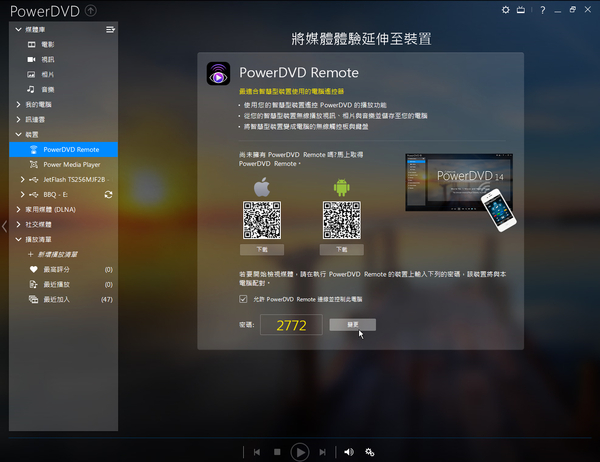Click 下載 button under Apple QR code
This screenshot has width=600, height=462.
pyautogui.click(x=262, y=249)
